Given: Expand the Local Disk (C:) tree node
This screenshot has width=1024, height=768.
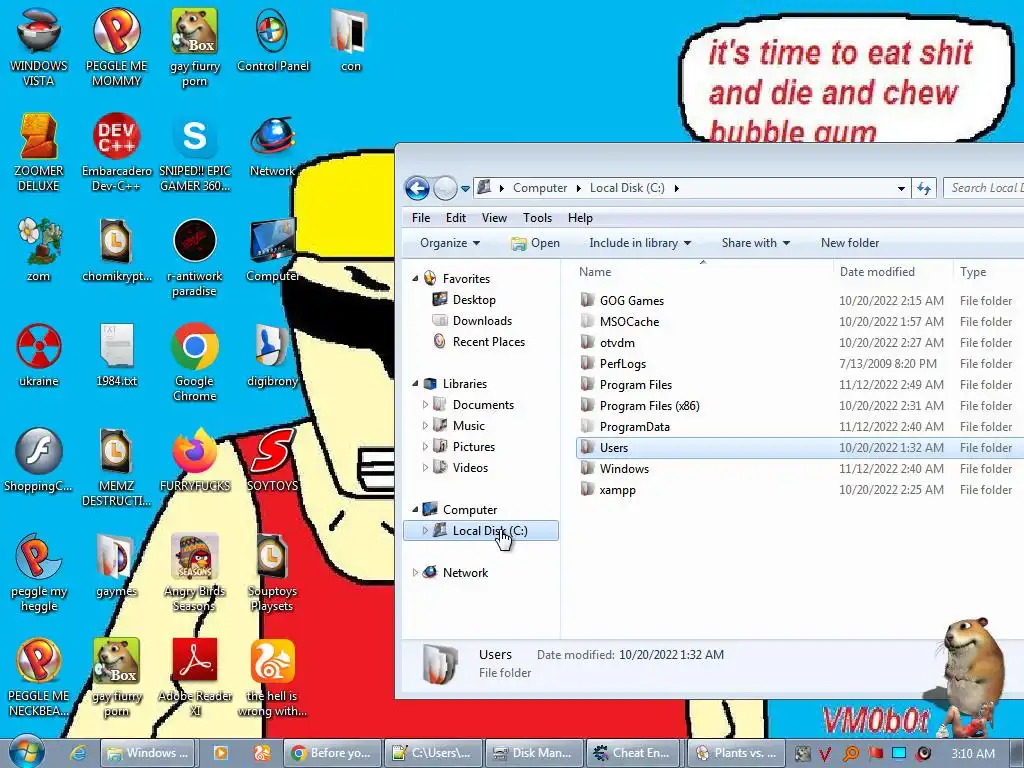Looking at the screenshot, I should (x=425, y=531).
